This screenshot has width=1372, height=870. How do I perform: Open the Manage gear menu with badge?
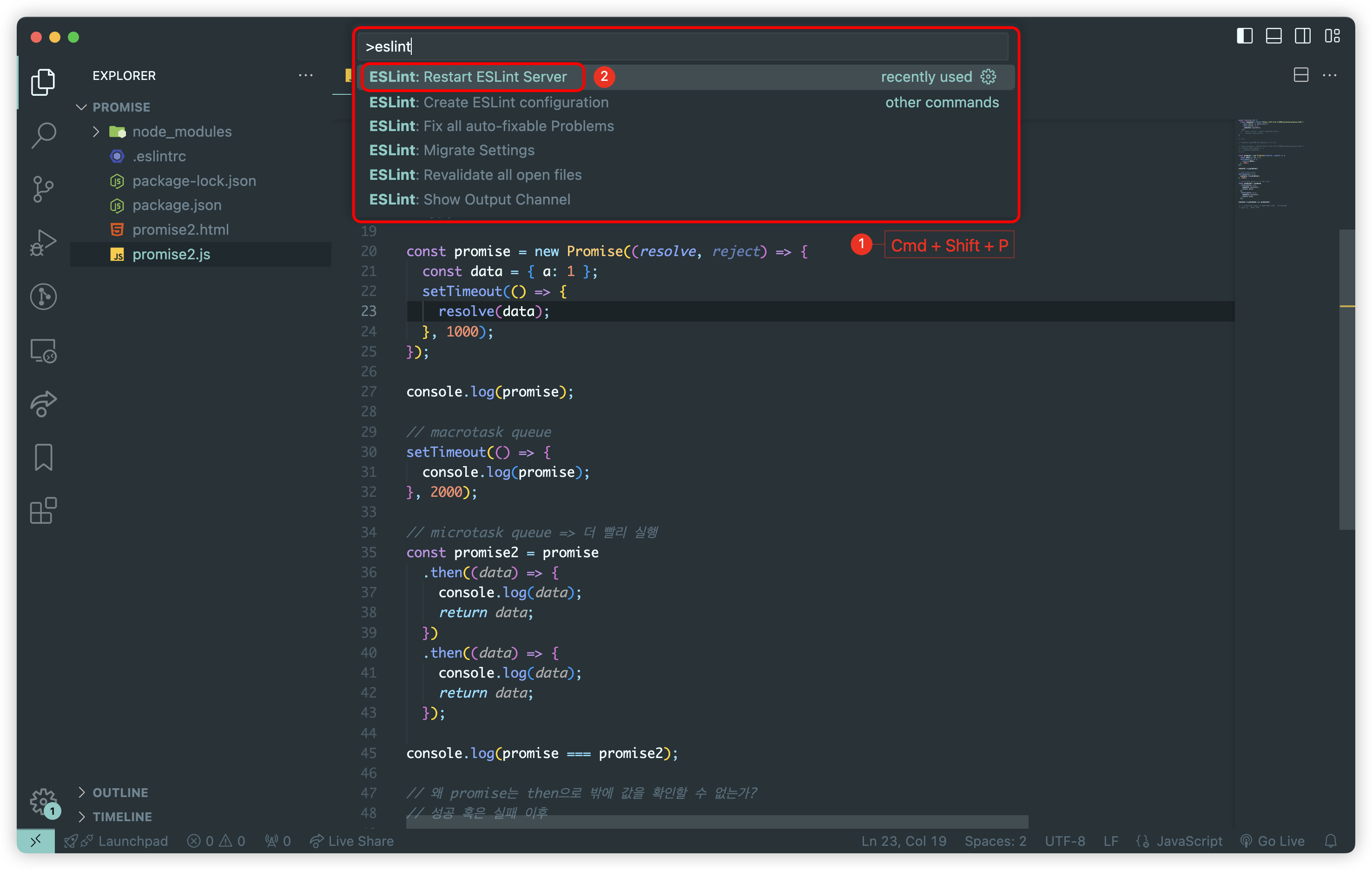(43, 802)
